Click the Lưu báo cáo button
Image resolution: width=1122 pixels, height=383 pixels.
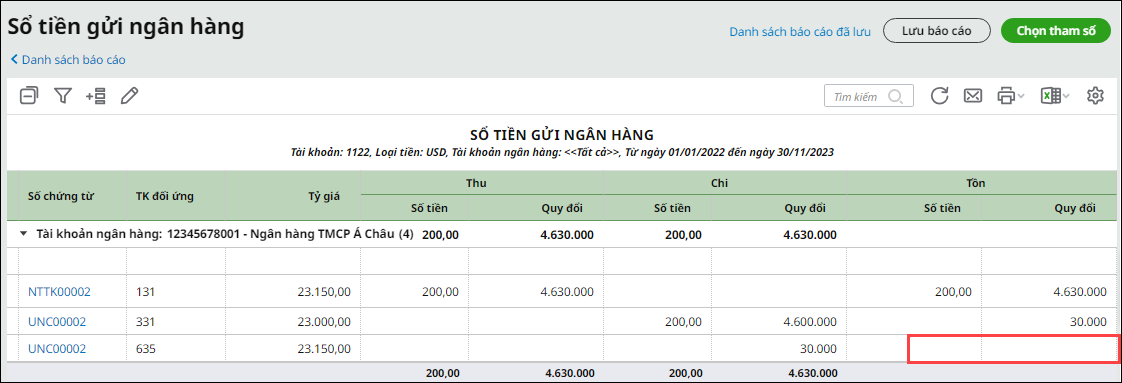[936, 31]
